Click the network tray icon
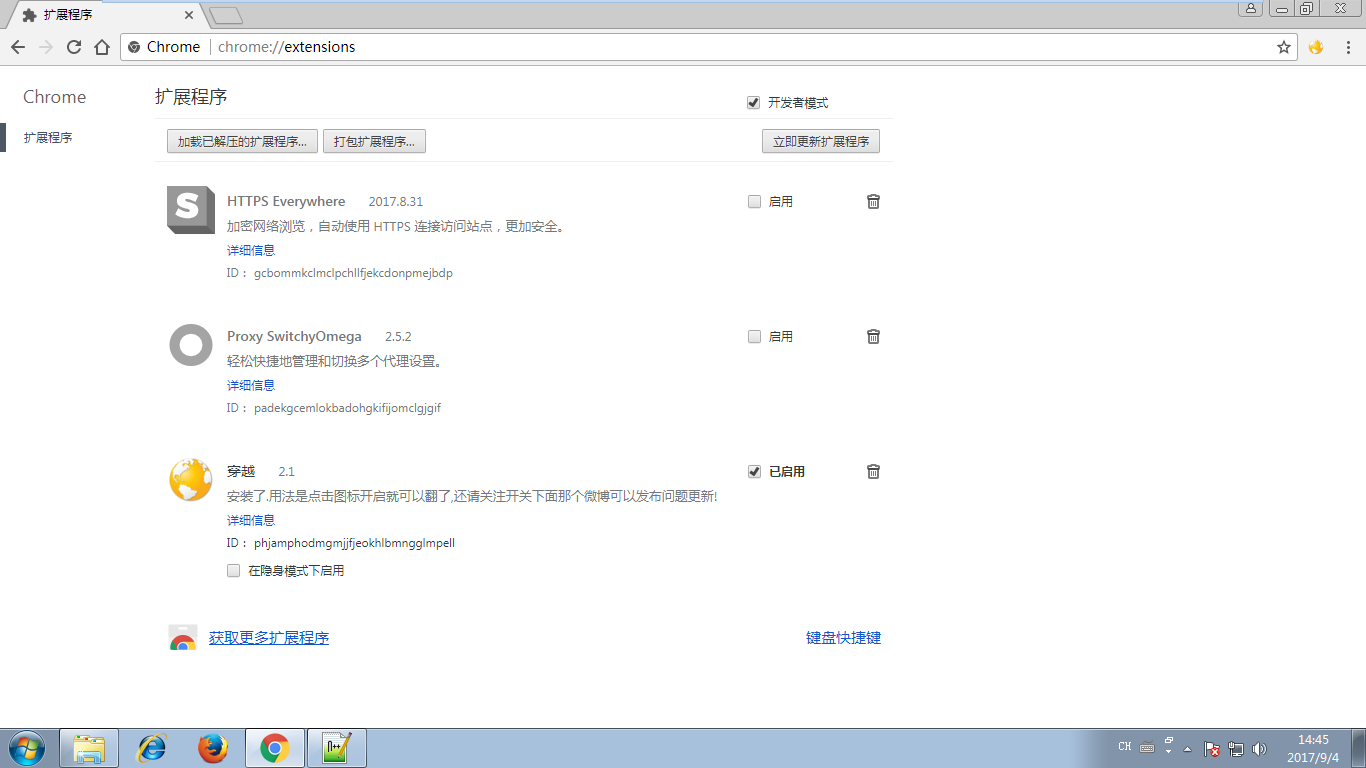 point(1236,748)
